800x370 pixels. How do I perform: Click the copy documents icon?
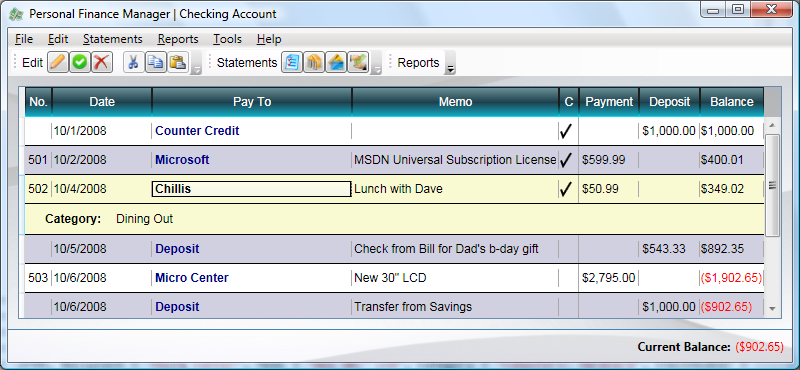pos(156,62)
